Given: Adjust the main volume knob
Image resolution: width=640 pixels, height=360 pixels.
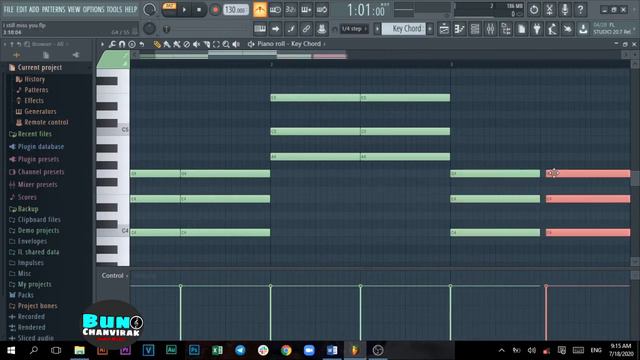Looking at the screenshot, I should pos(149,10).
